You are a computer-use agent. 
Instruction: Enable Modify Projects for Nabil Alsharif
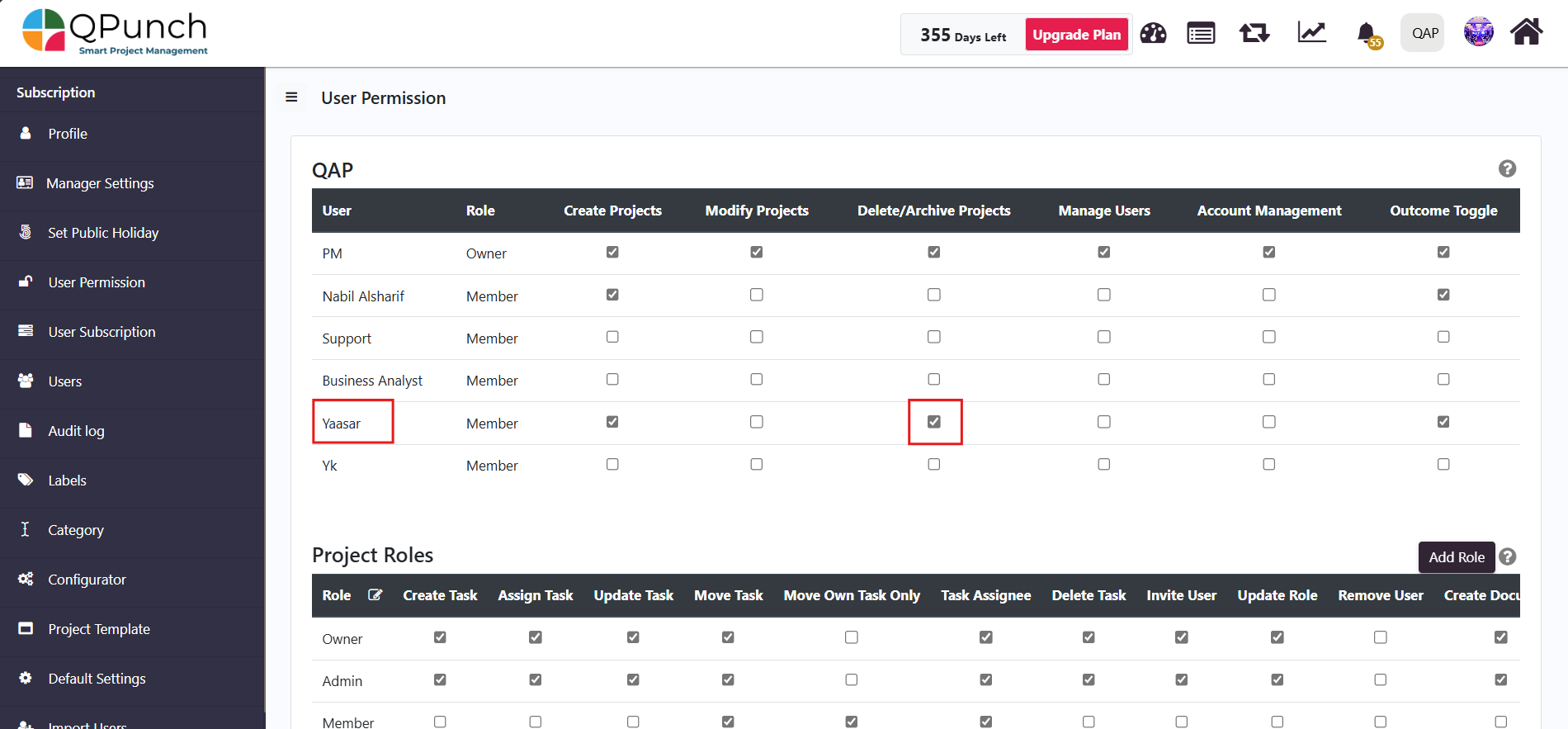pos(756,295)
